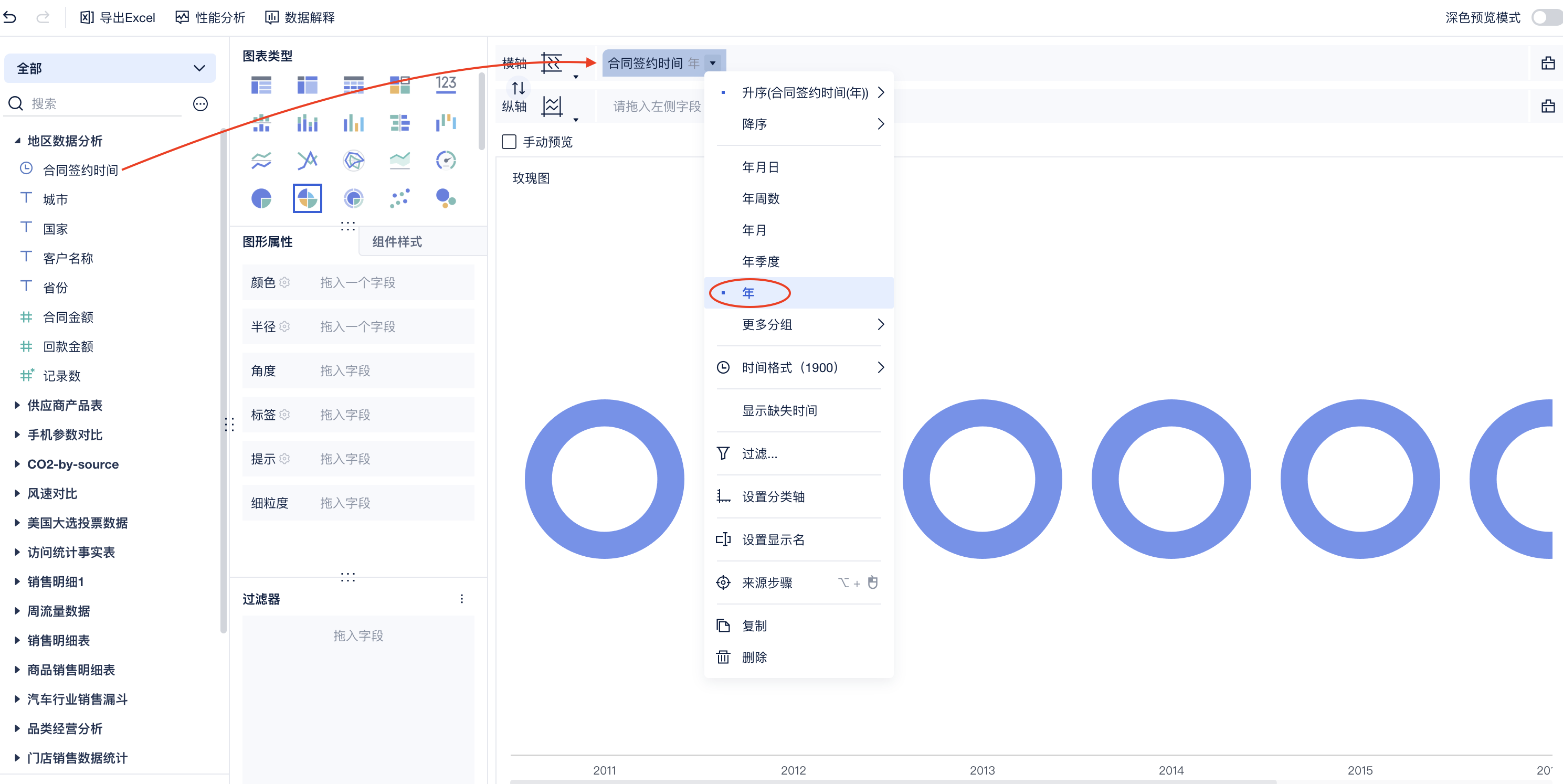Select the pie chart type icon
The width and height of the screenshot is (1563, 784).
261,198
